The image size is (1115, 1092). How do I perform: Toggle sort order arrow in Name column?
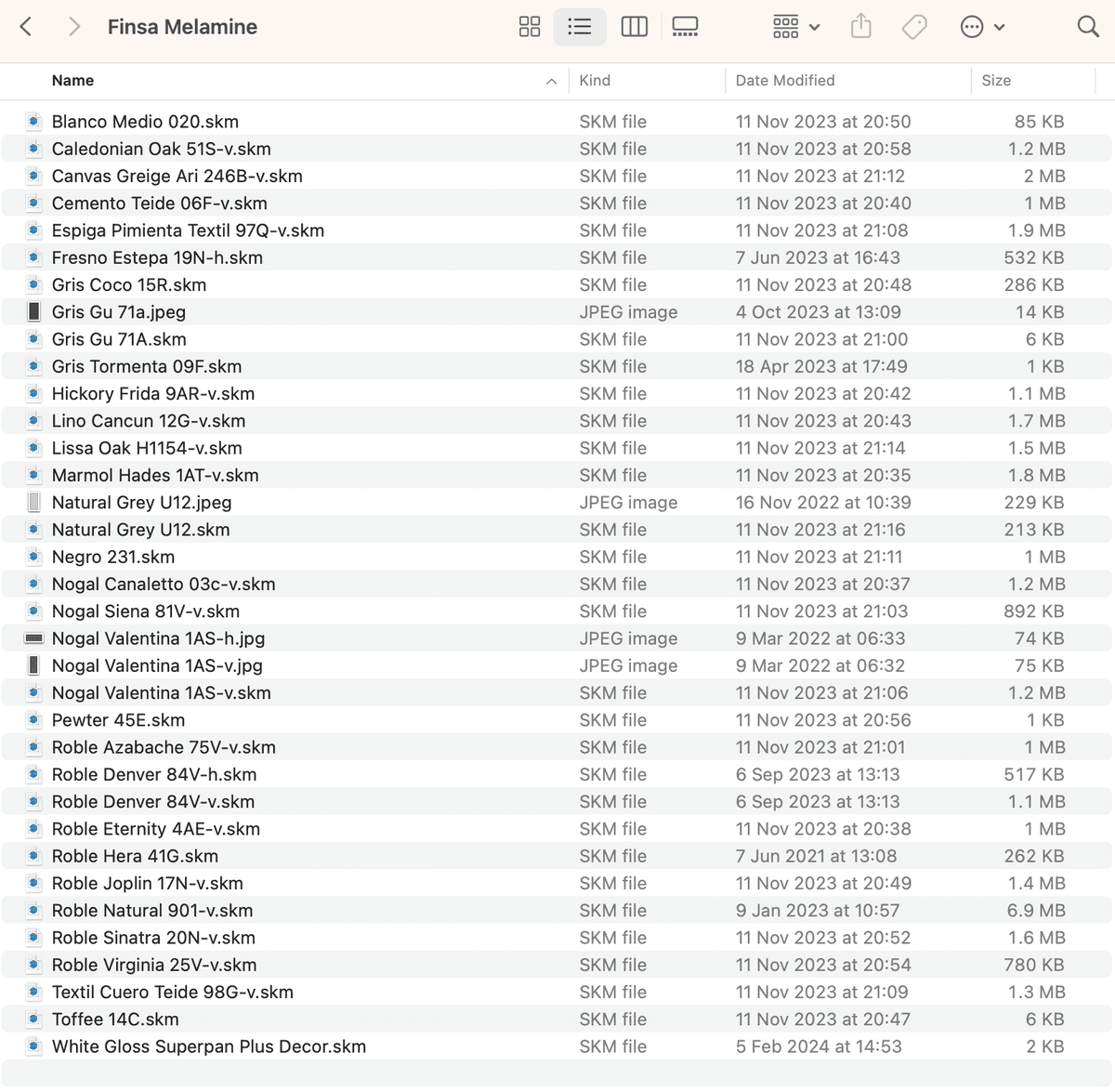coord(551,82)
